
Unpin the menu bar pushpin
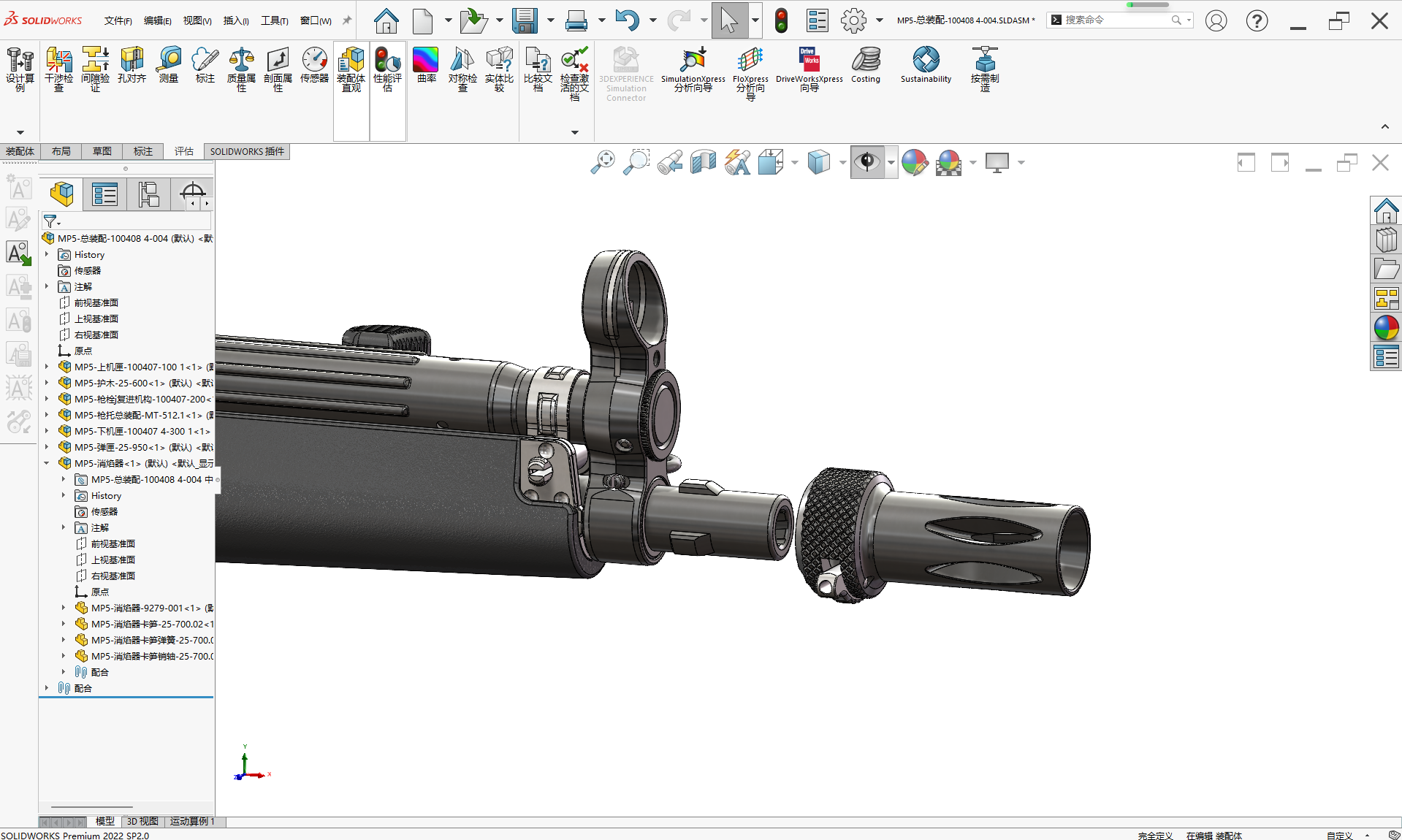pyautogui.click(x=346, y=20)
